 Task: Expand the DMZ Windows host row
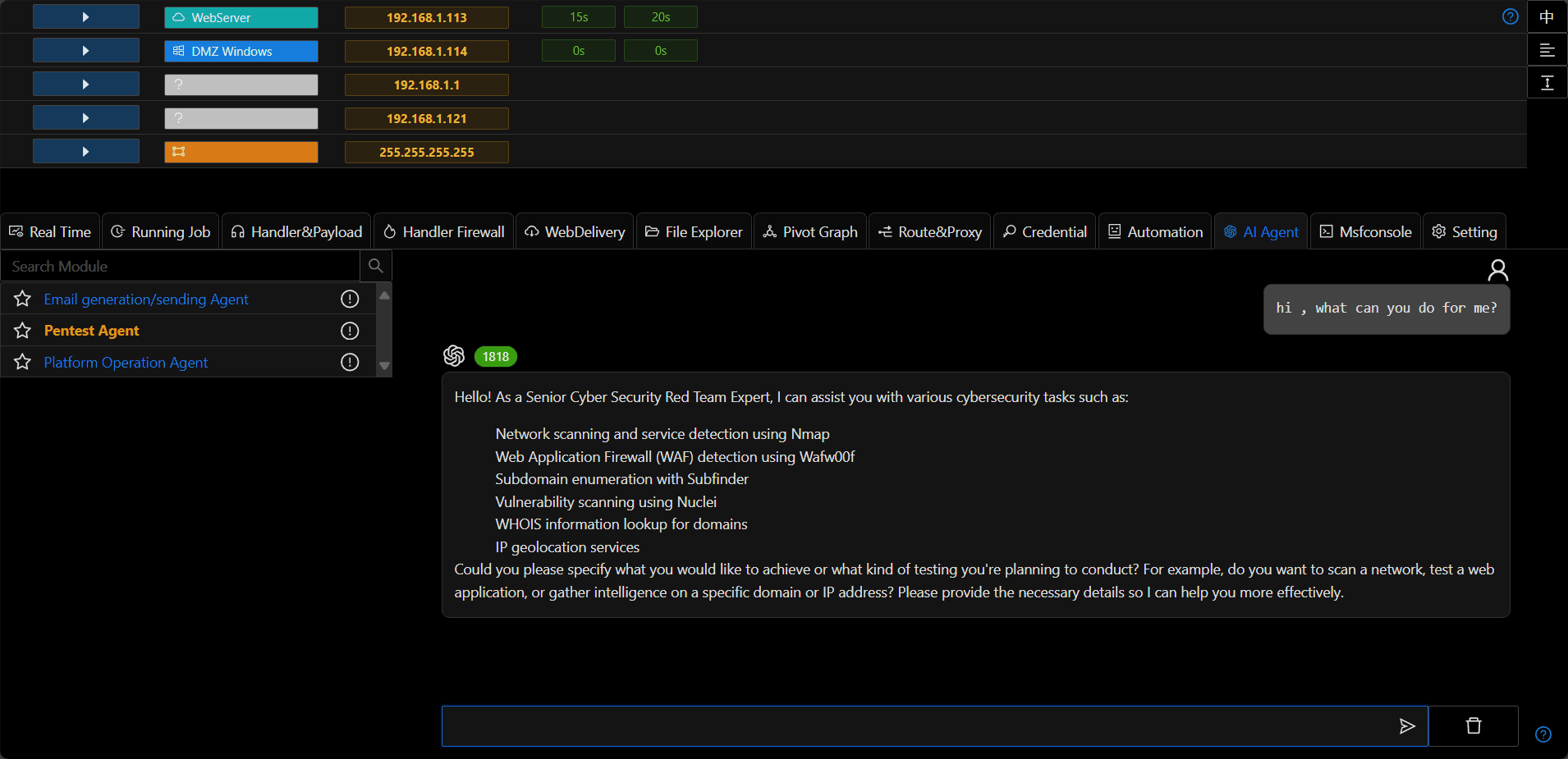[x=86, y=51]
